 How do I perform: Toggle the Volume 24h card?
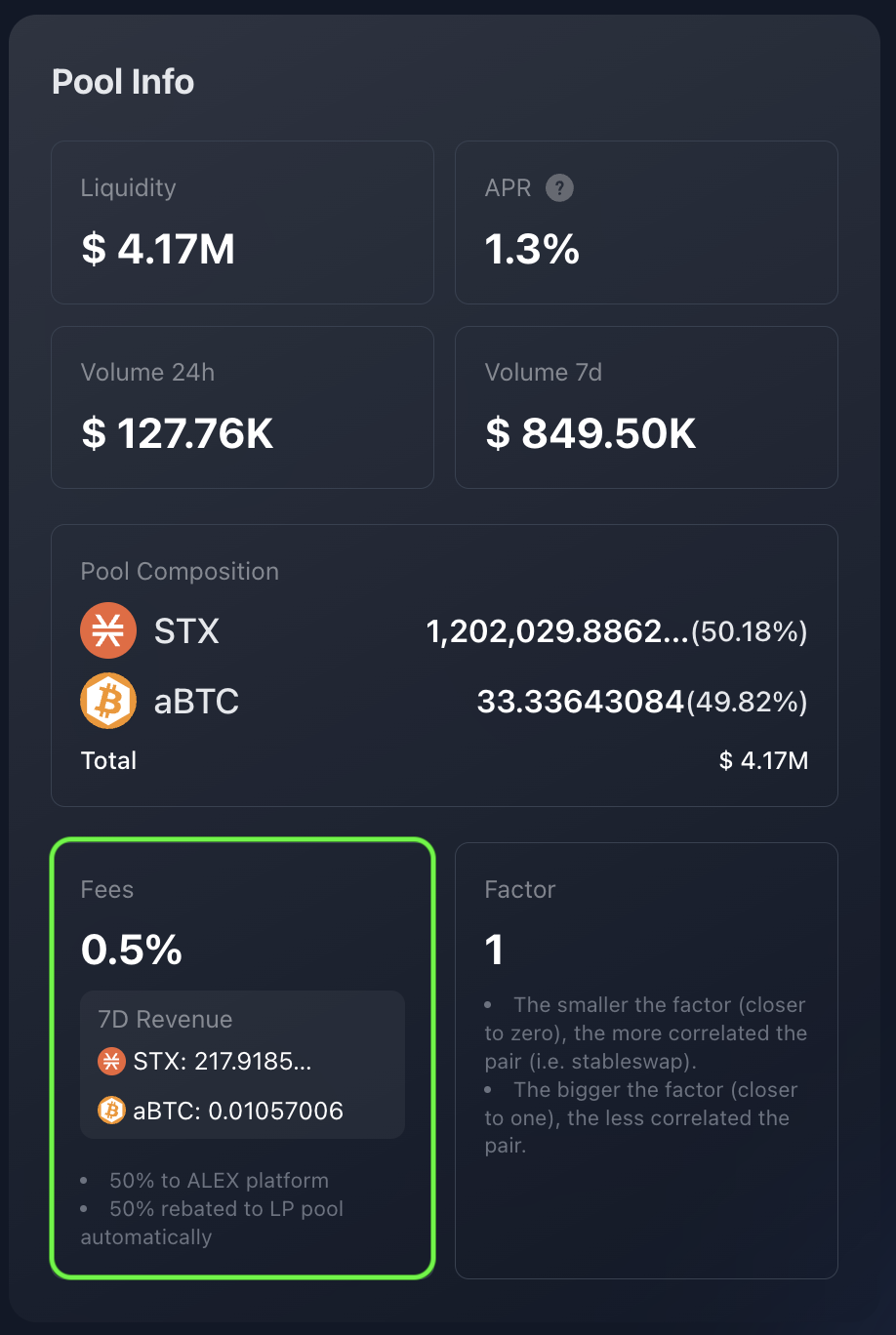[242, 407]
